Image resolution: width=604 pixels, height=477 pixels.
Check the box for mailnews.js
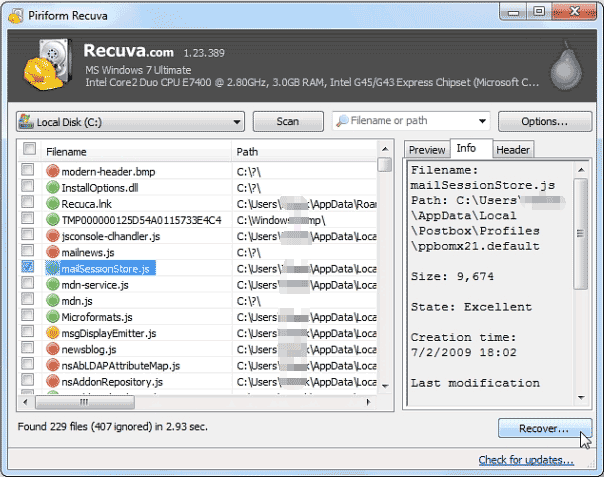point(27,250)
